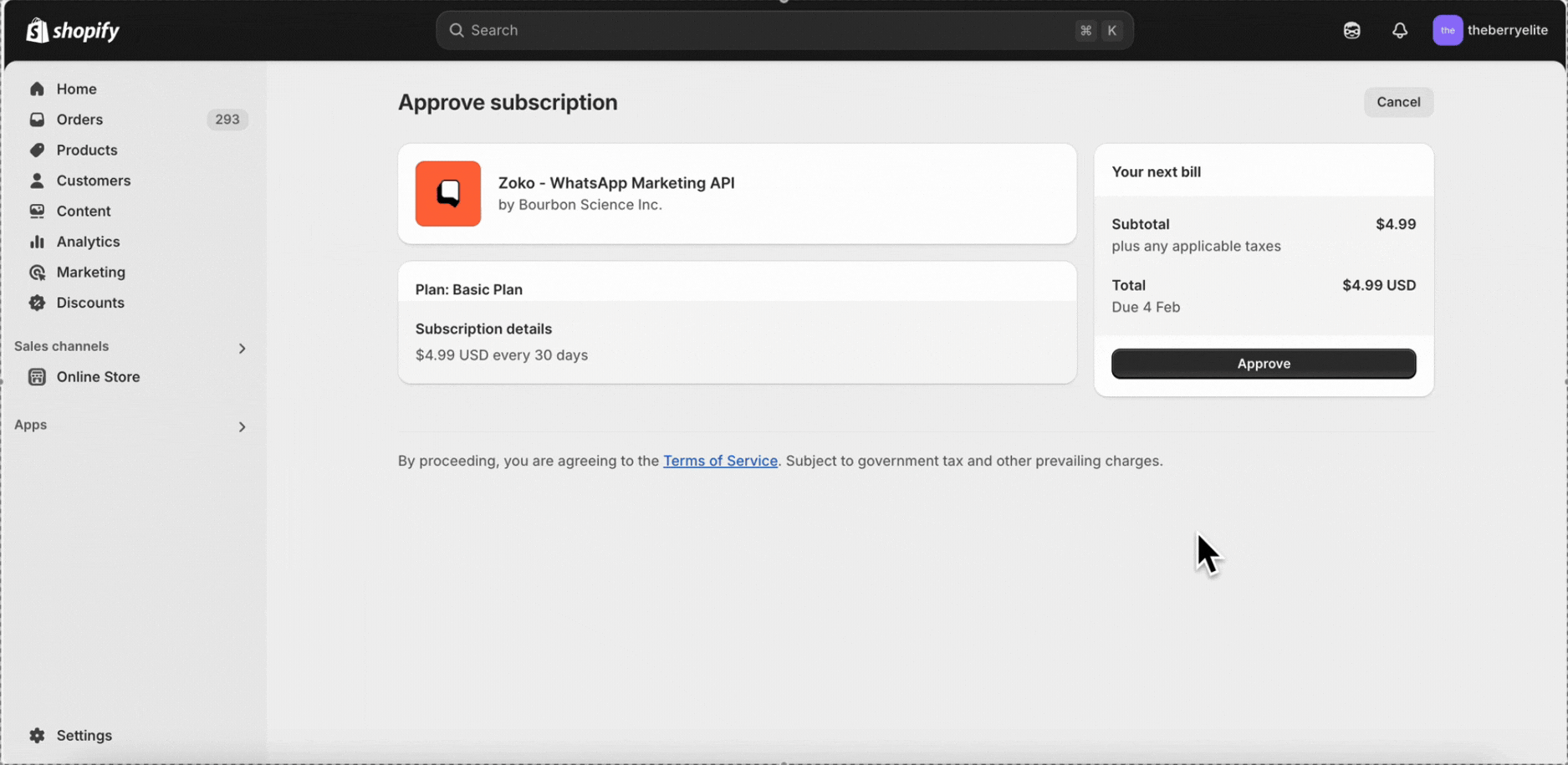Click the '$4.99 USD' total amount
The width and height of the screenshot is (1568, 765).
pos(1379,285)
